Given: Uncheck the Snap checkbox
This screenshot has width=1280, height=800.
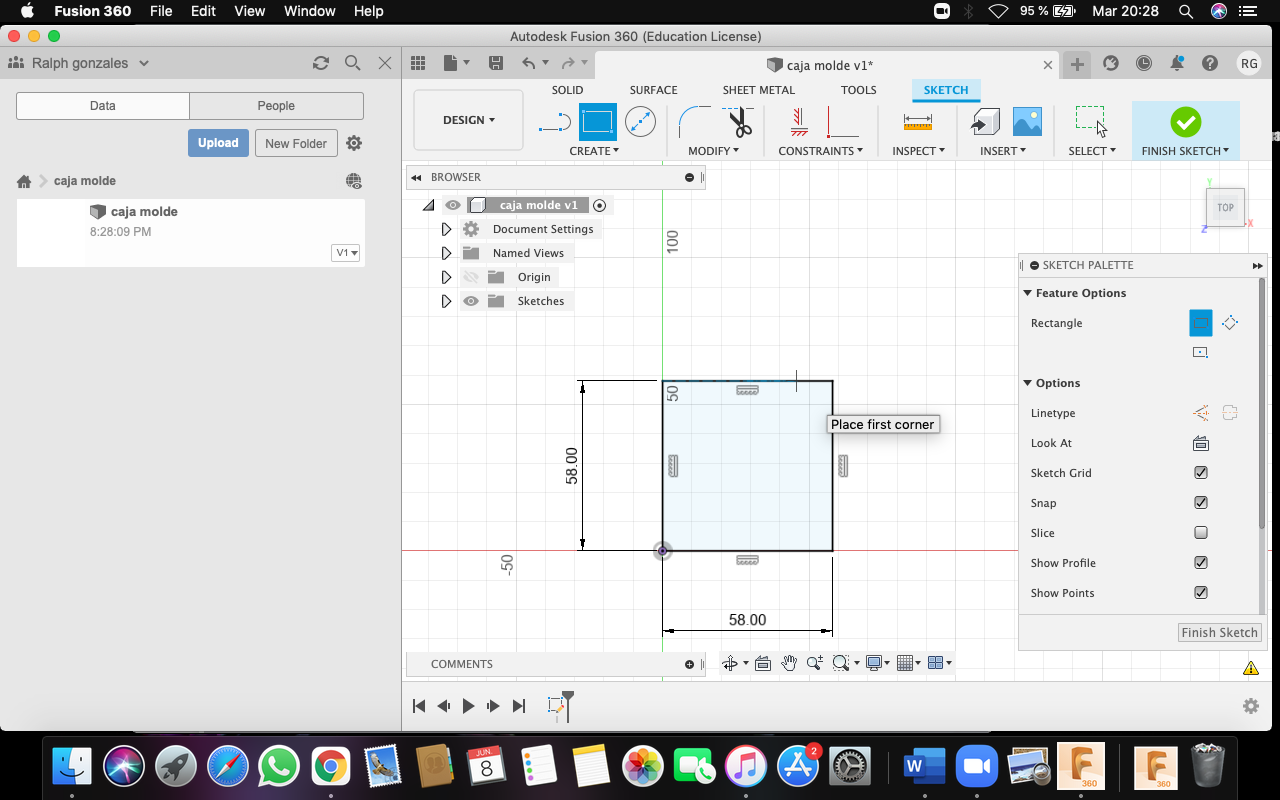Looking at the screenshot, I should tap(1201, 503).
